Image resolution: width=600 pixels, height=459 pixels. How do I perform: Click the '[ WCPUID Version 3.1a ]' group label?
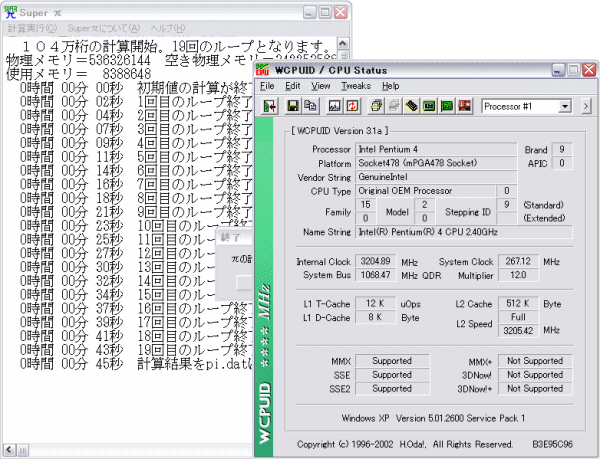339,131
